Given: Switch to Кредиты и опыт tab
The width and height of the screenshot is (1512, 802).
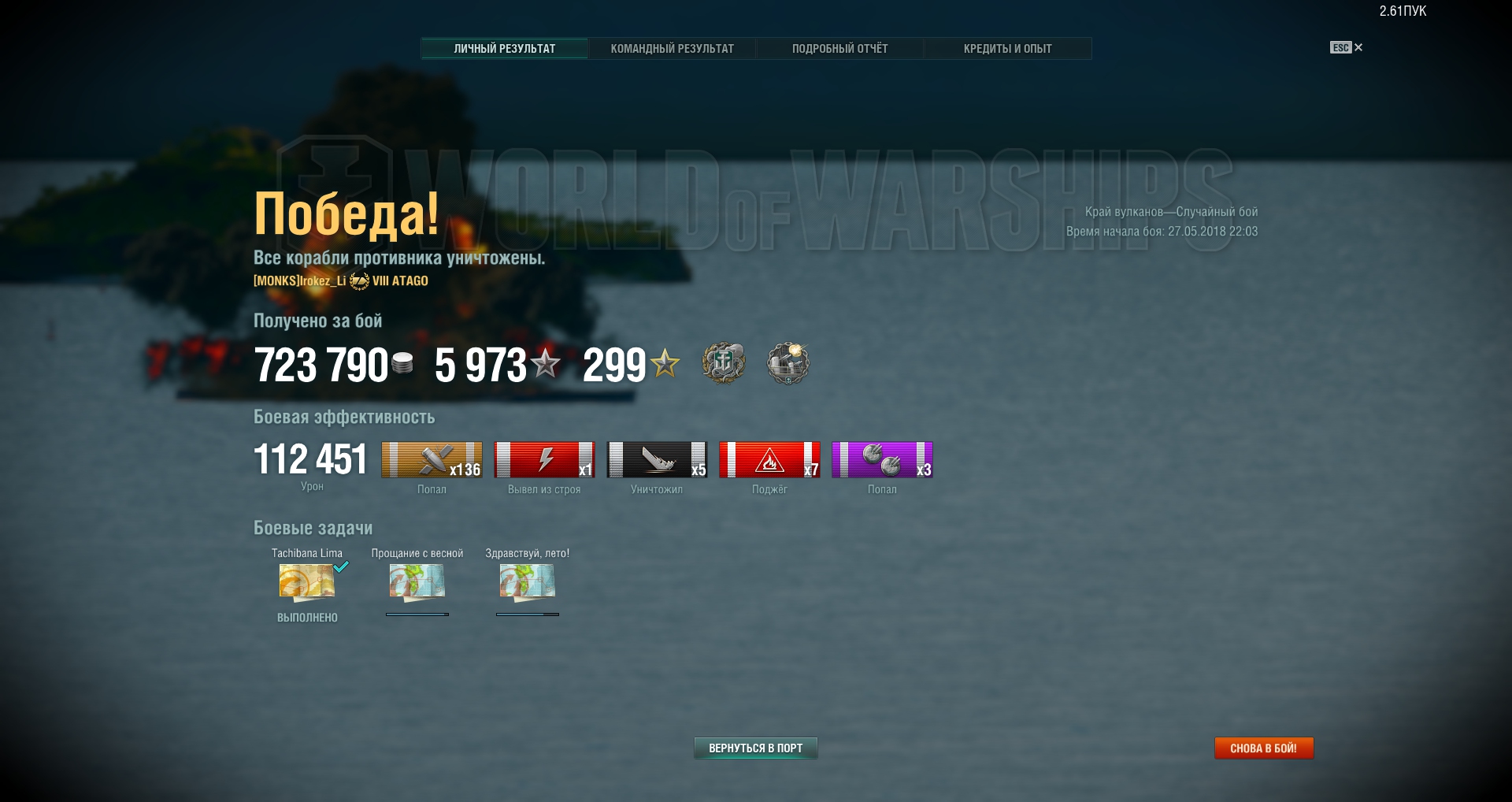Looking at the screenshot, I should point(1008,49).
